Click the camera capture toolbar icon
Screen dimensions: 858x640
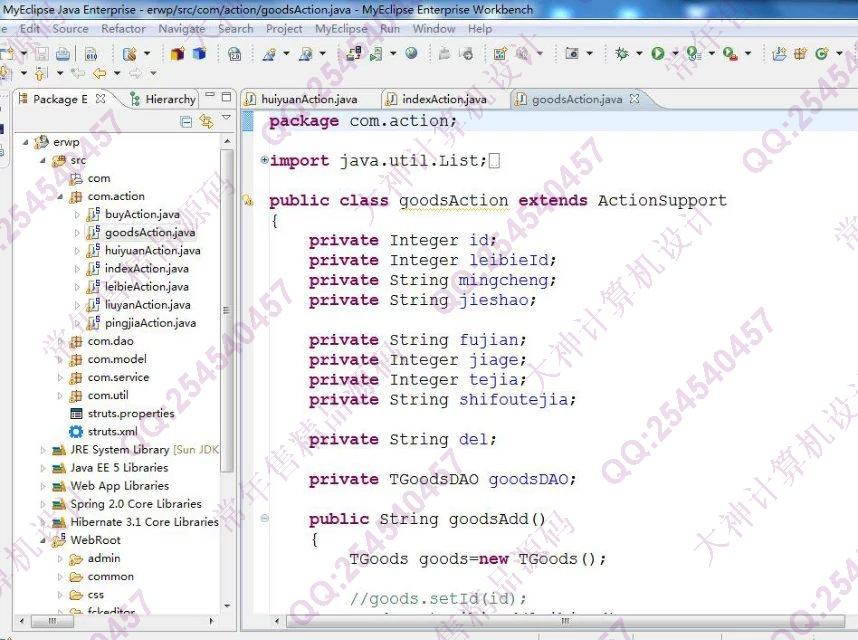[572, 53]
